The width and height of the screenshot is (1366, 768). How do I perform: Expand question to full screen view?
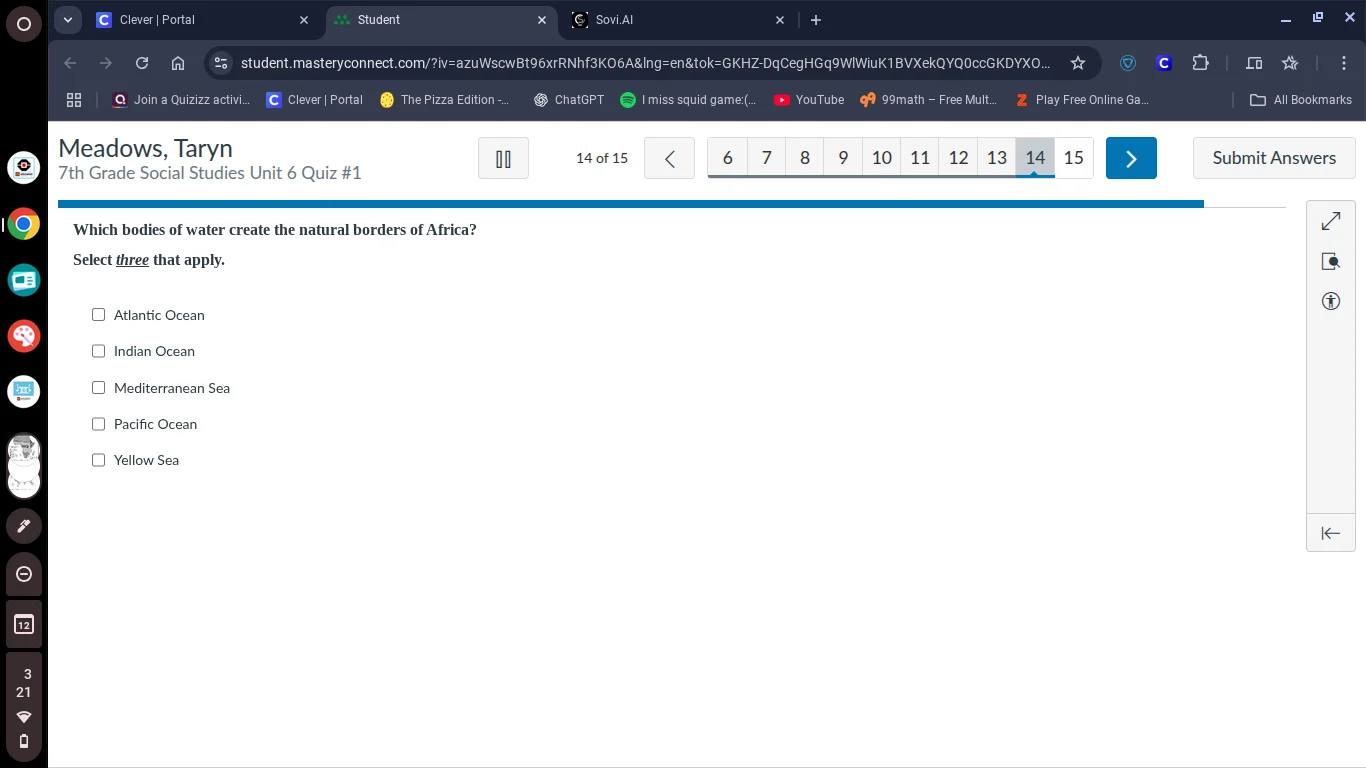pos(1330,221)
